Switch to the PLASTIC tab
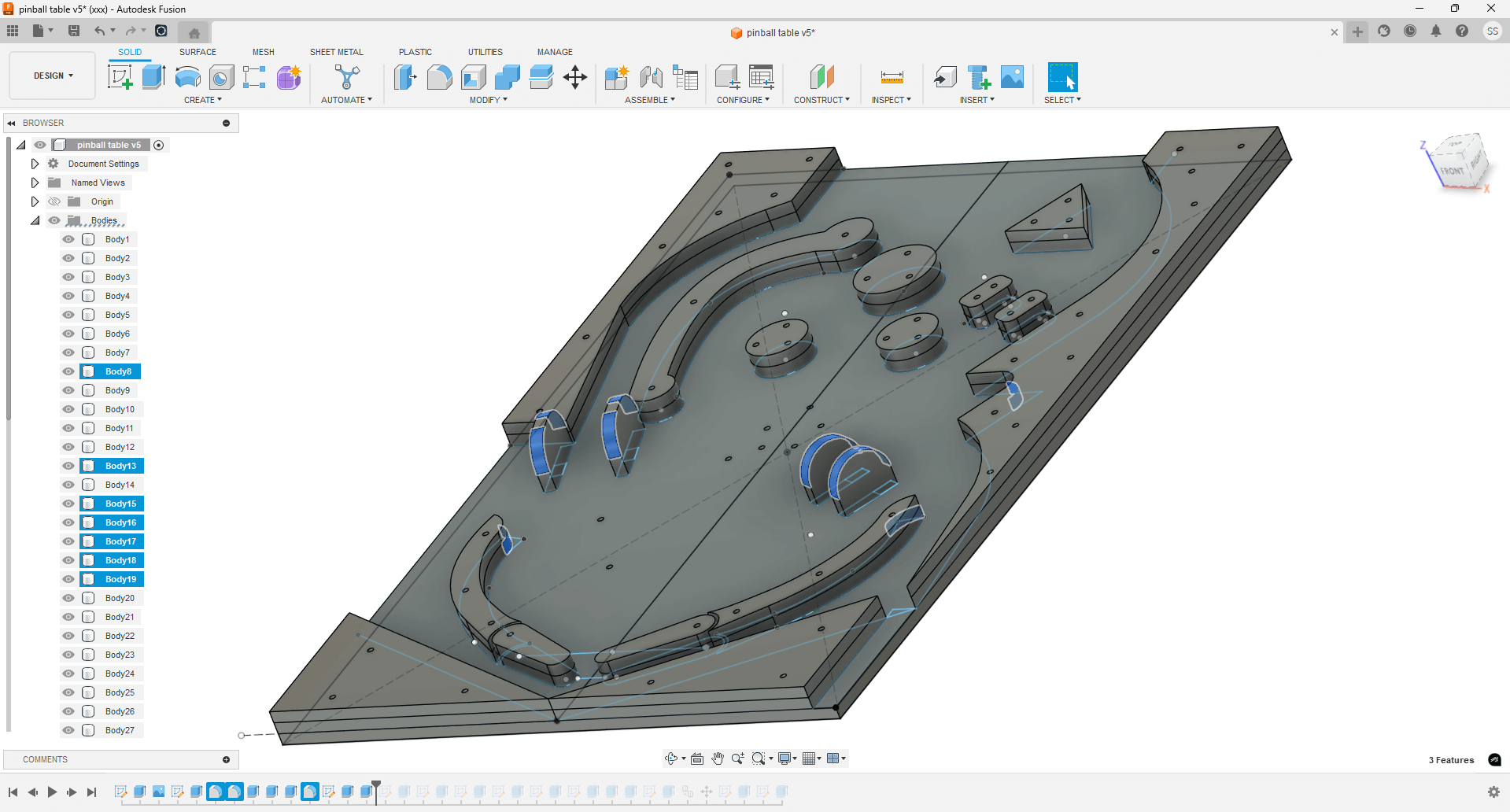Viewport: 1510px width, 812px height. 415,52
